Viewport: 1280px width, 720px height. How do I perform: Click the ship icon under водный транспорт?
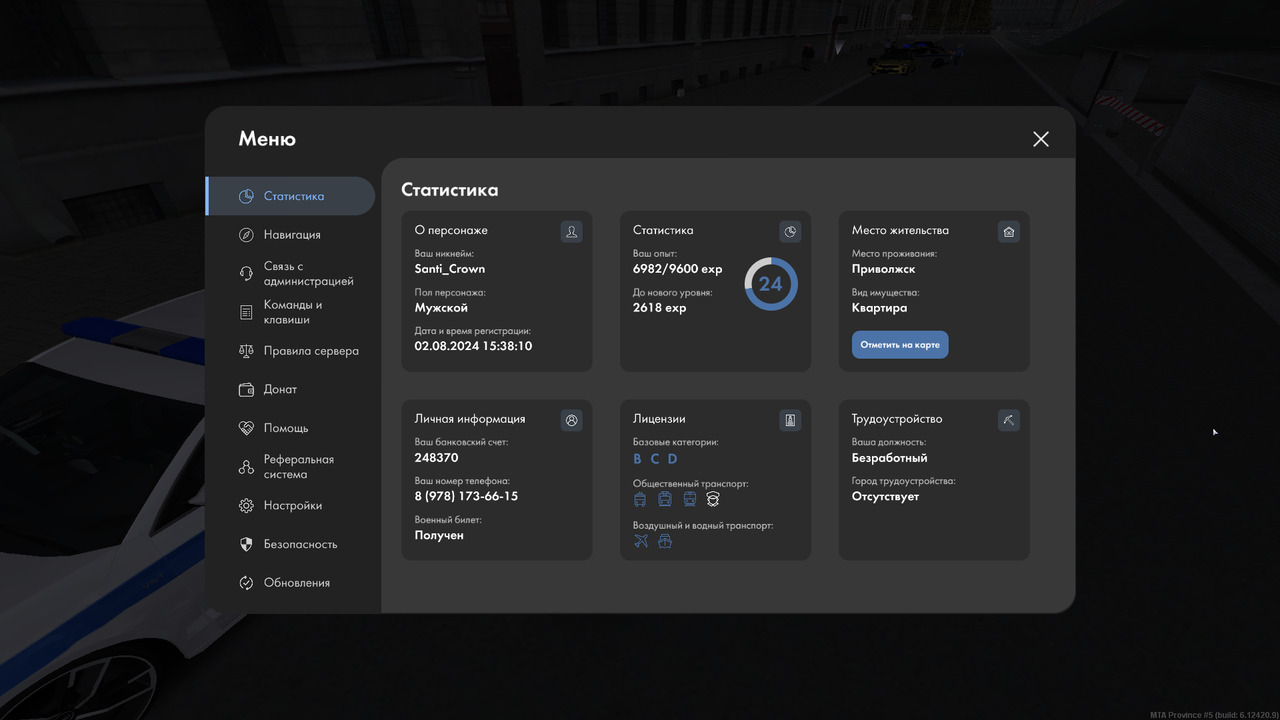[665, 540]
